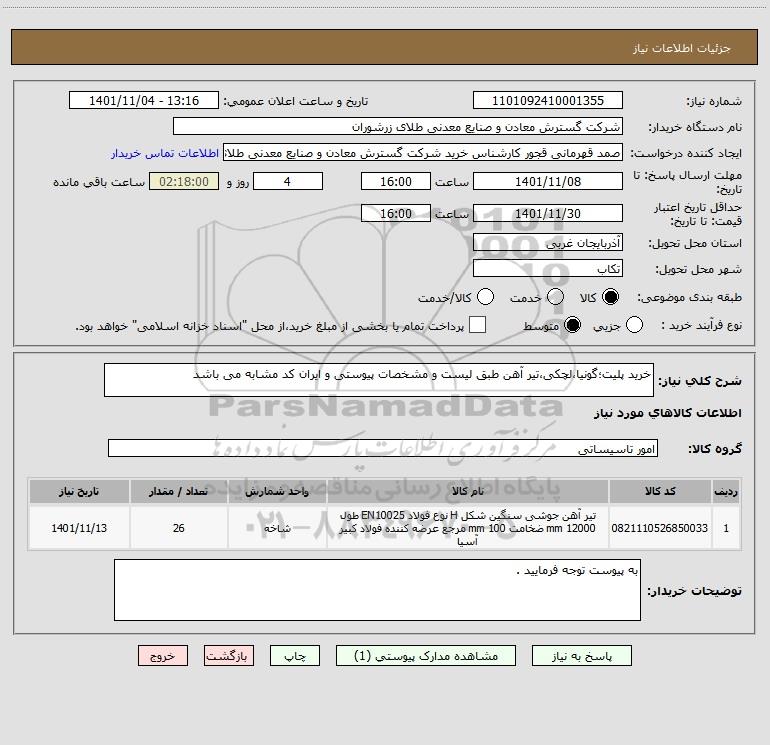Click the ردیف column header
This screenshot has height=745, width=770.
pyautogui.click(x=726, y=491)
